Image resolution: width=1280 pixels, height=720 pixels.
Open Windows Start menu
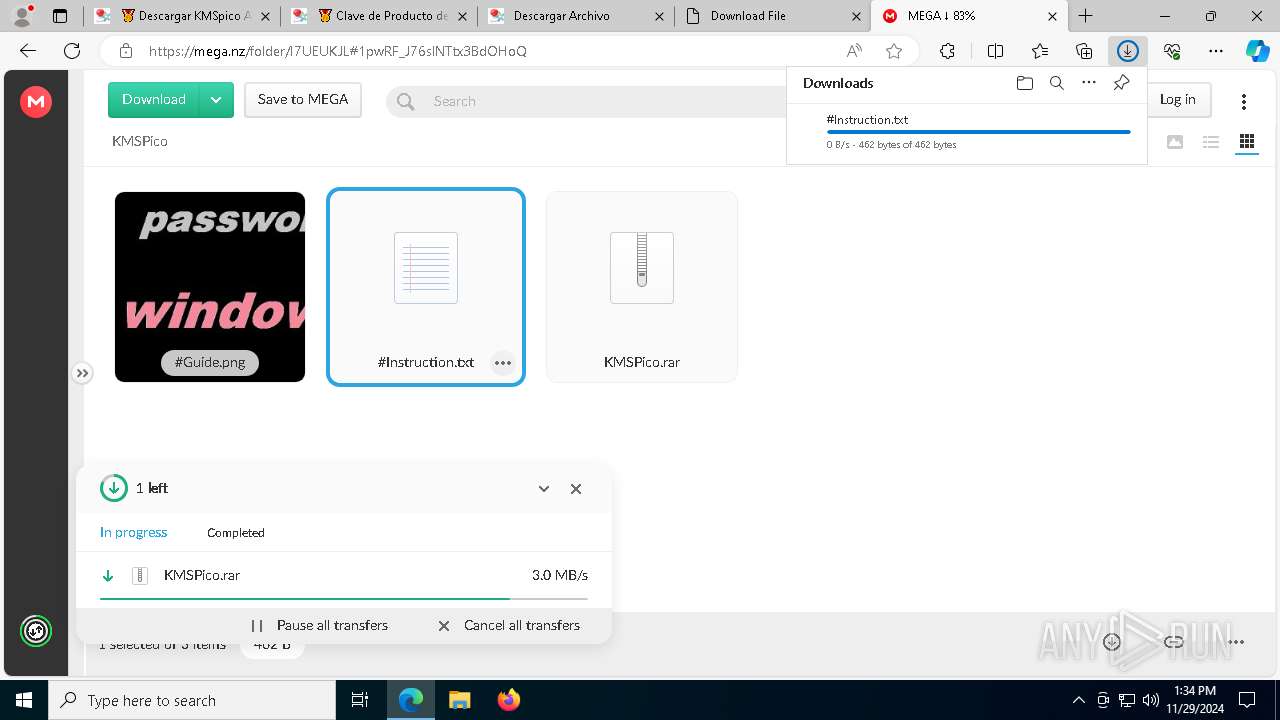click(24, 700)
